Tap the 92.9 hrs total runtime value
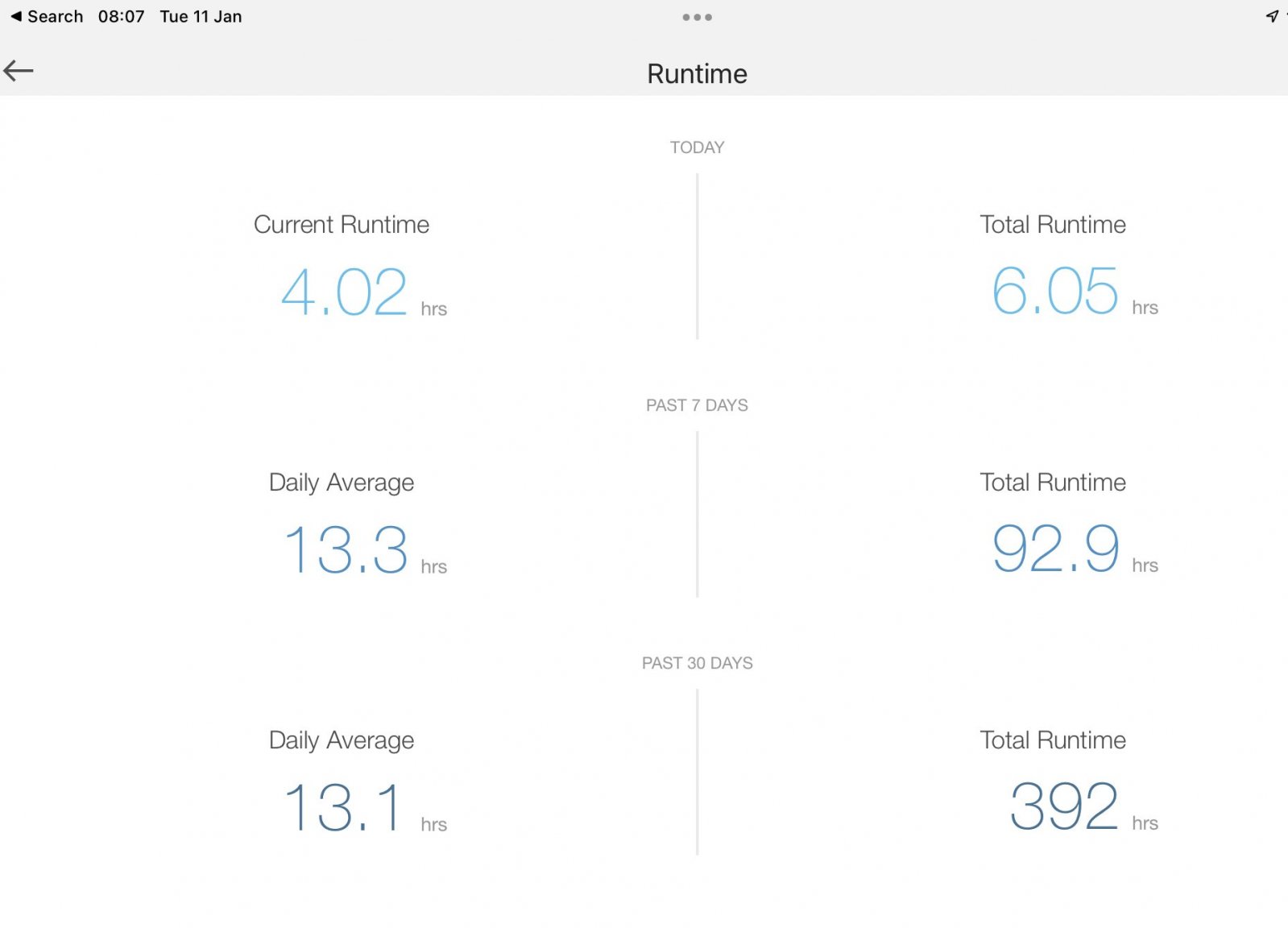Screen dimensions: 1288x928 coord(1075,549)
